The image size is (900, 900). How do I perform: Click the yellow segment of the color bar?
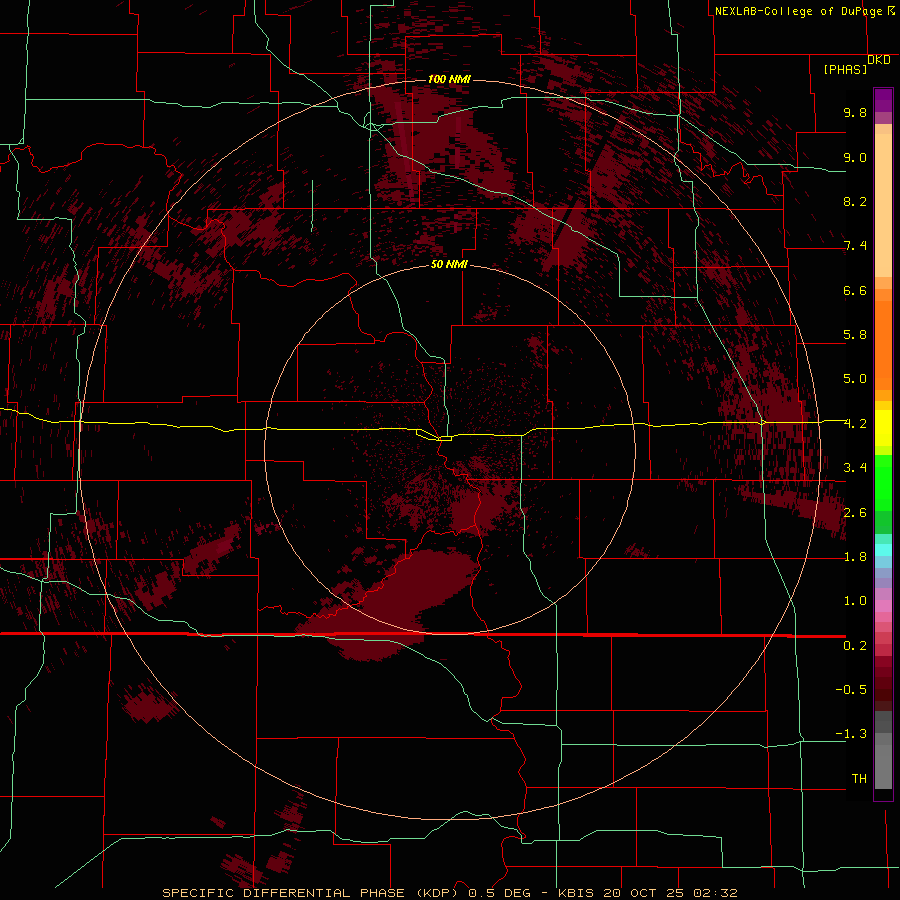coord(883,428)
